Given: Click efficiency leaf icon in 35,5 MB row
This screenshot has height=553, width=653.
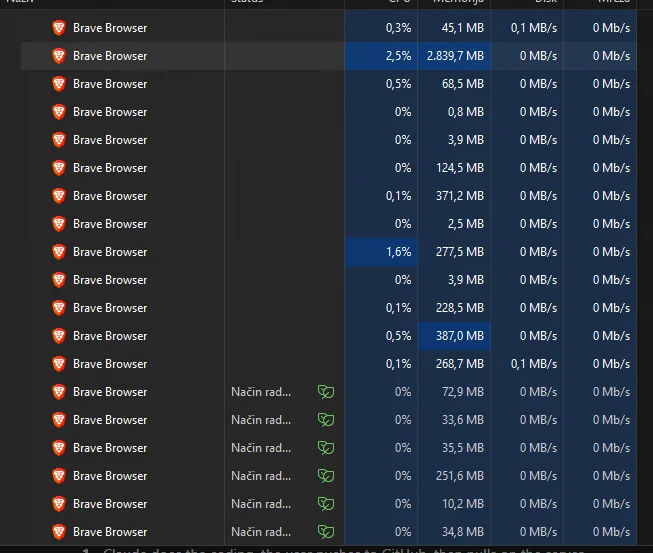Looking at the screenshot, I should coord(326,448).
